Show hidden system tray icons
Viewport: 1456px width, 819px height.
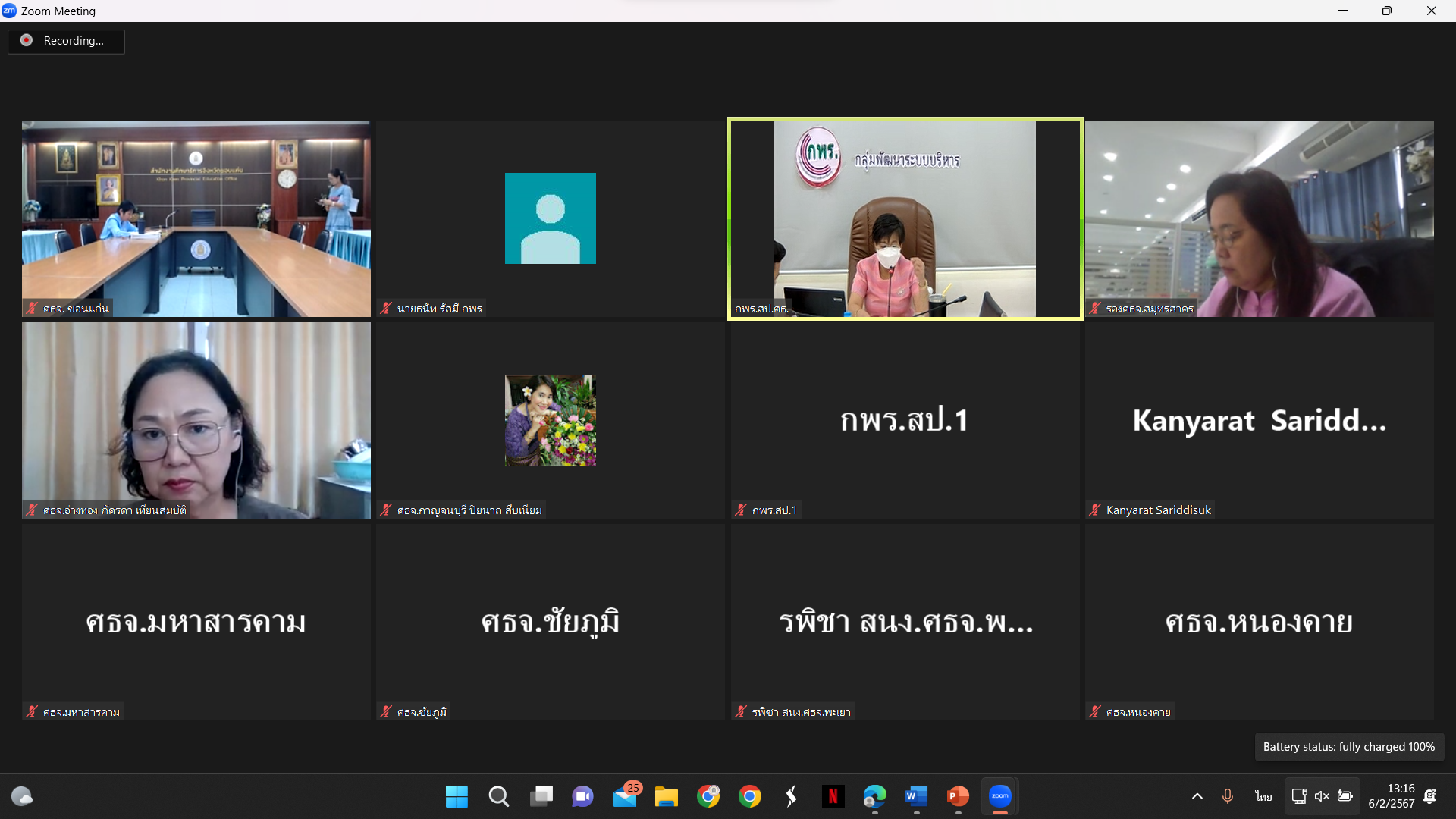(1197, 796)
